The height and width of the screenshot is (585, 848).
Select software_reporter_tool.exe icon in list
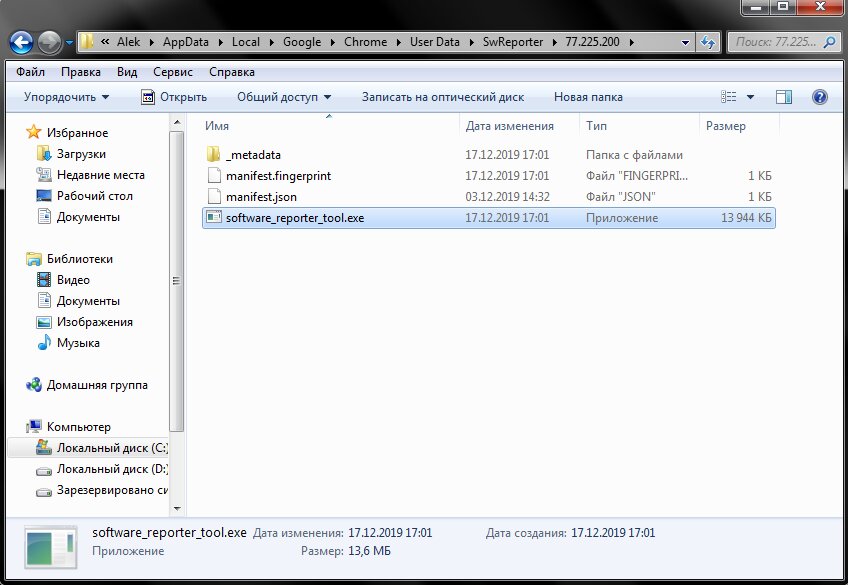[214, 217]
